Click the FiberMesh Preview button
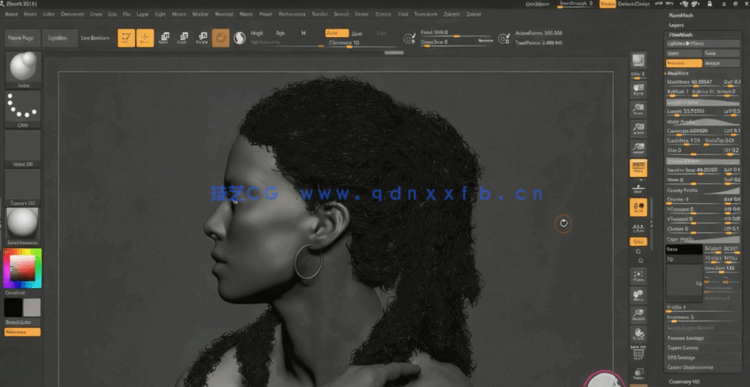Image resolution: width=750 pixels, height=387 pixels. 684,63
